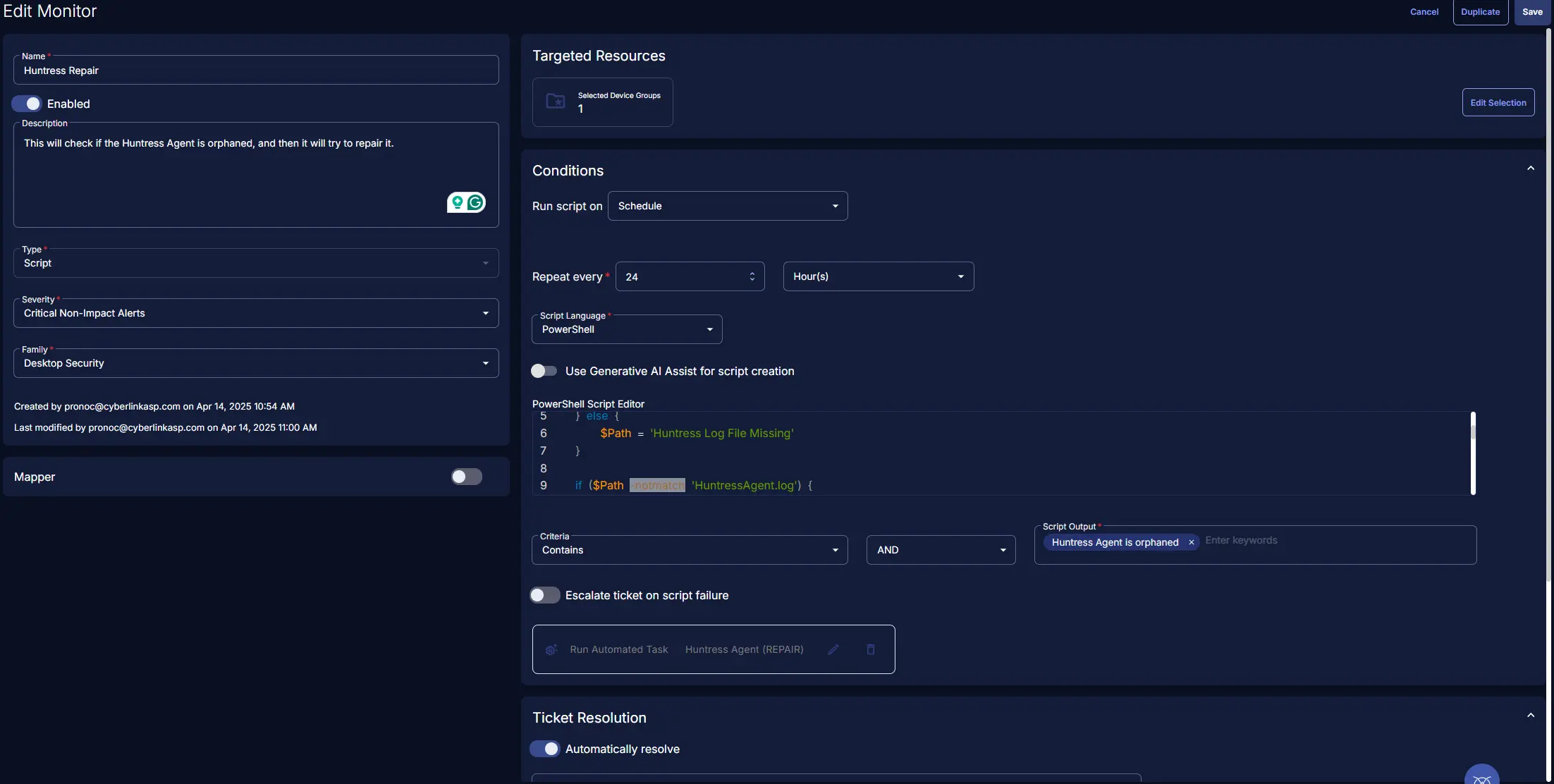Save the monitor
The width and height of the screenshot is (1554, 784).
point(1532,12)
